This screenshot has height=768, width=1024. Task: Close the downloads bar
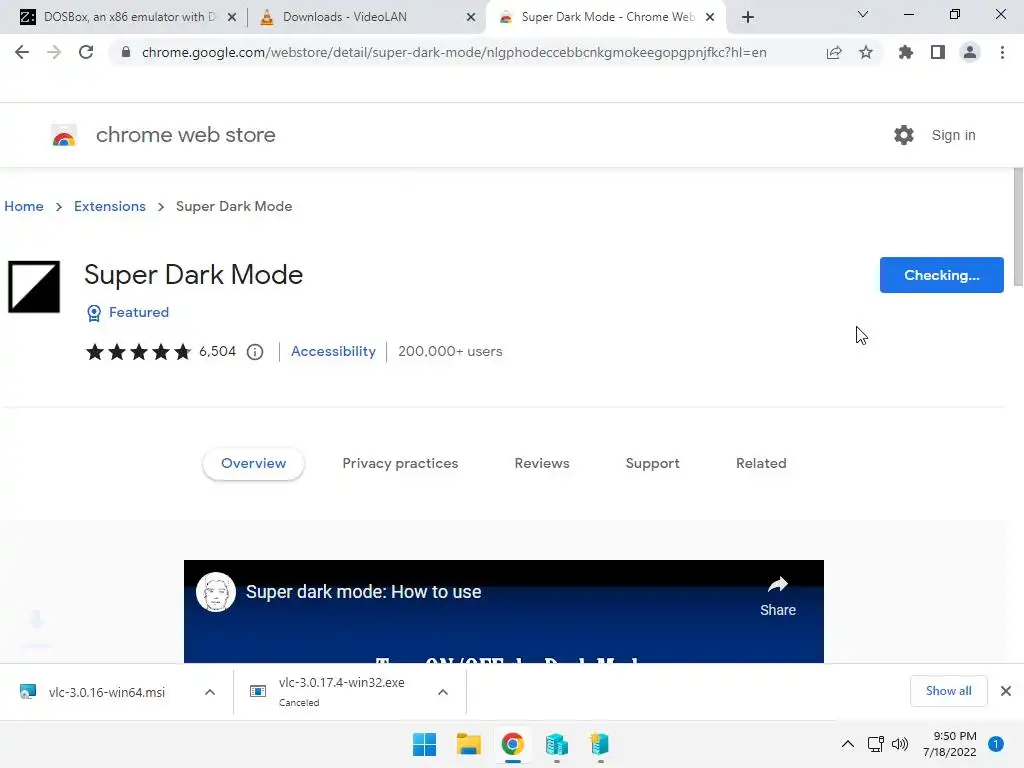click(x=1006, y=691)
